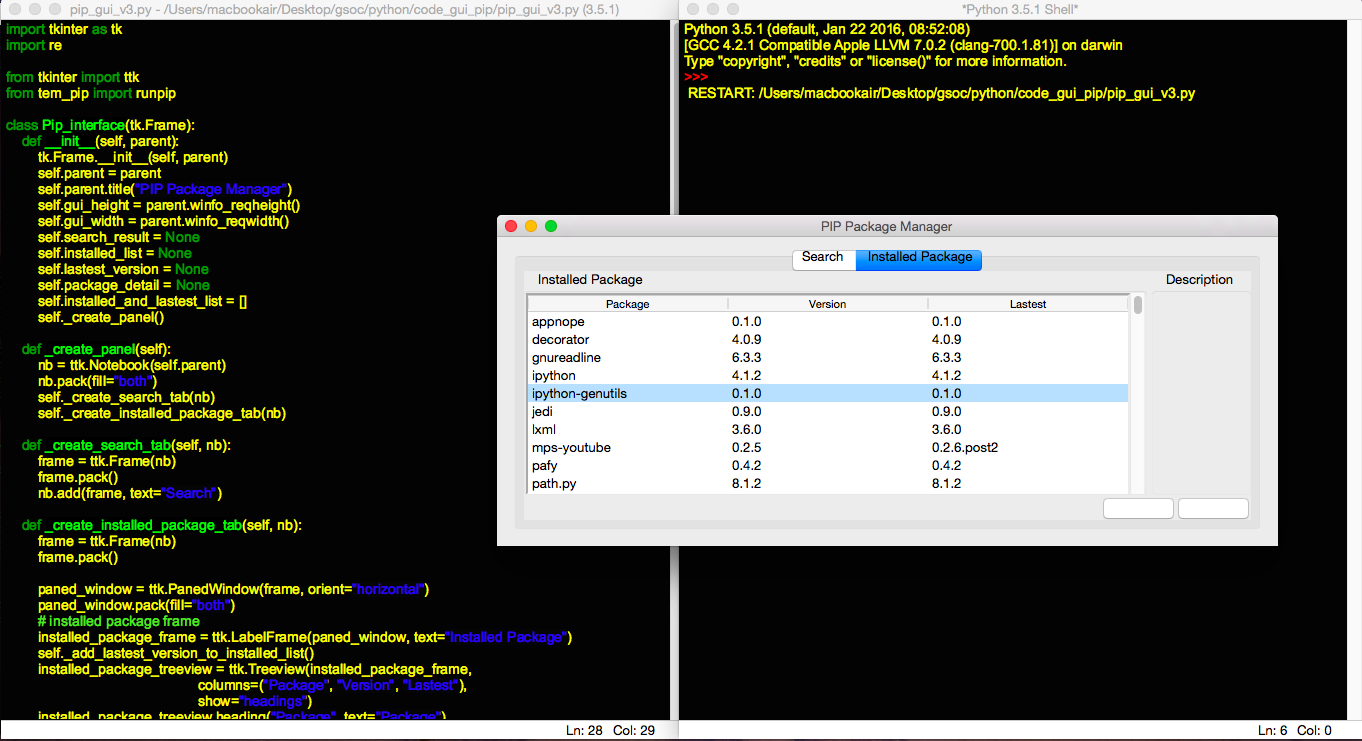Close the PIP Package Manager window
This screenshot has width=1362, height=741.
tap(511, 227)
